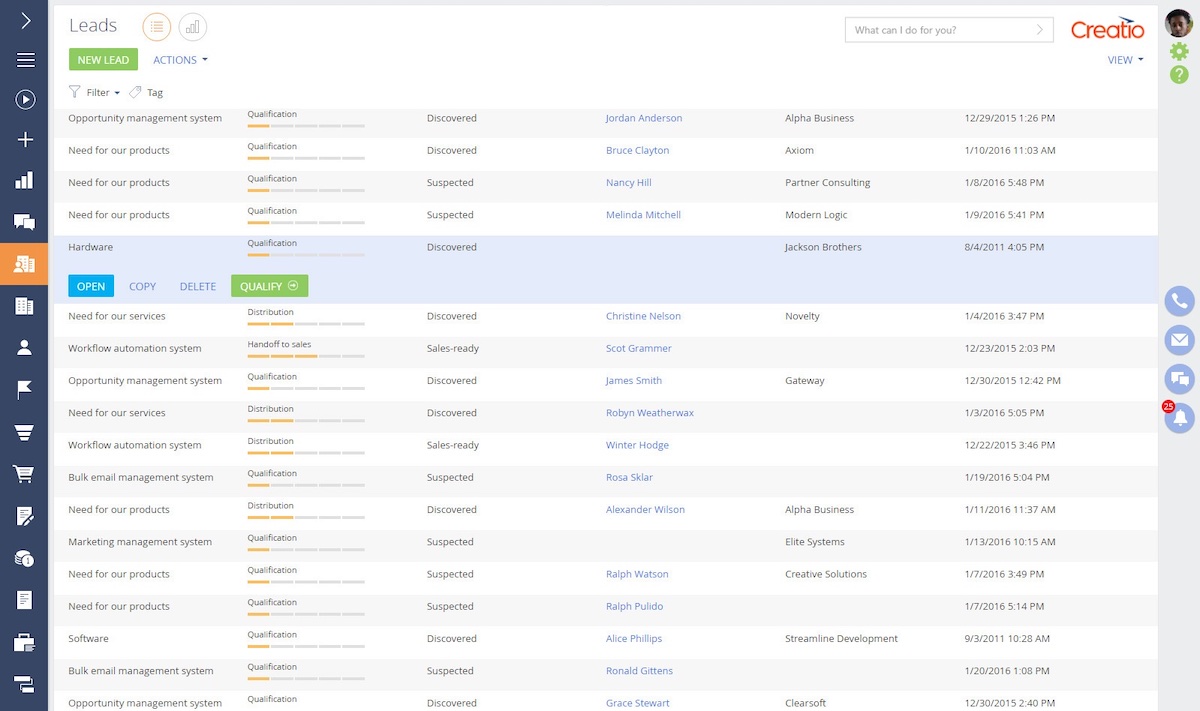Switch to the list view toggle
Image resolution: width=1200 pixels, height=711 pixels.
pyautogui.click(x=157, y=27)
